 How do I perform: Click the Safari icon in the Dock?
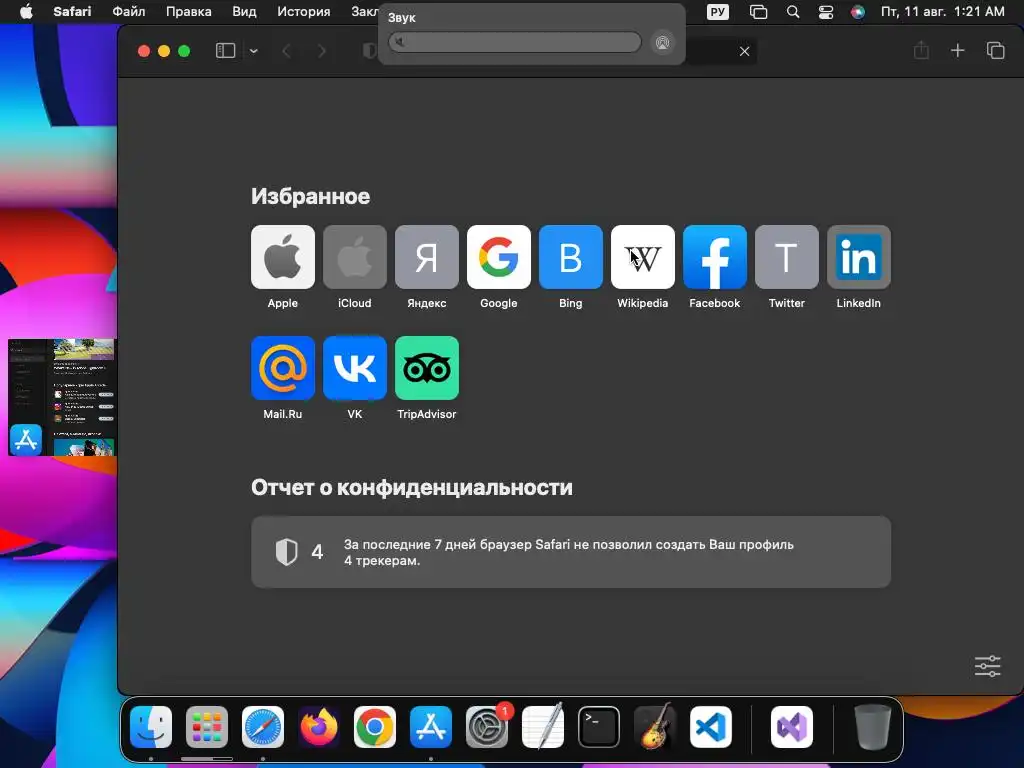tap(263, 727)
